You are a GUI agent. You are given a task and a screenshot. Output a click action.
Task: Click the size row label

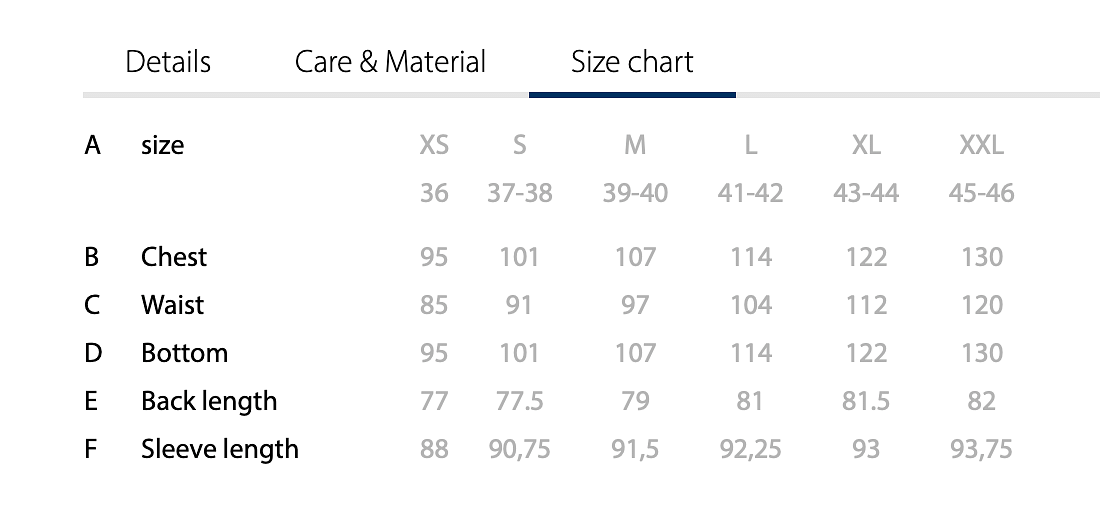pos(163,145)
